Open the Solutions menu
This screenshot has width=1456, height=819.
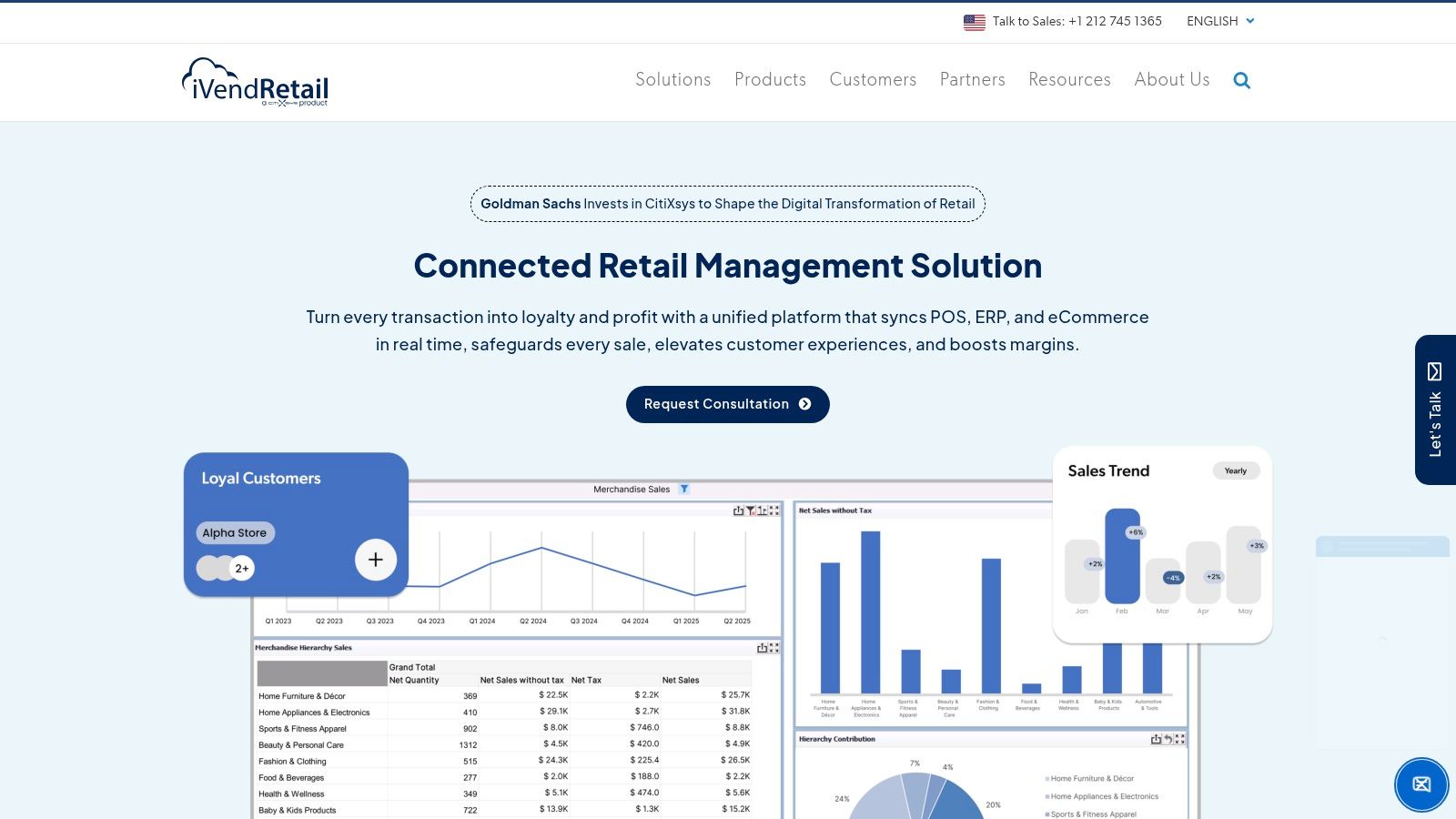click(672, 79)
